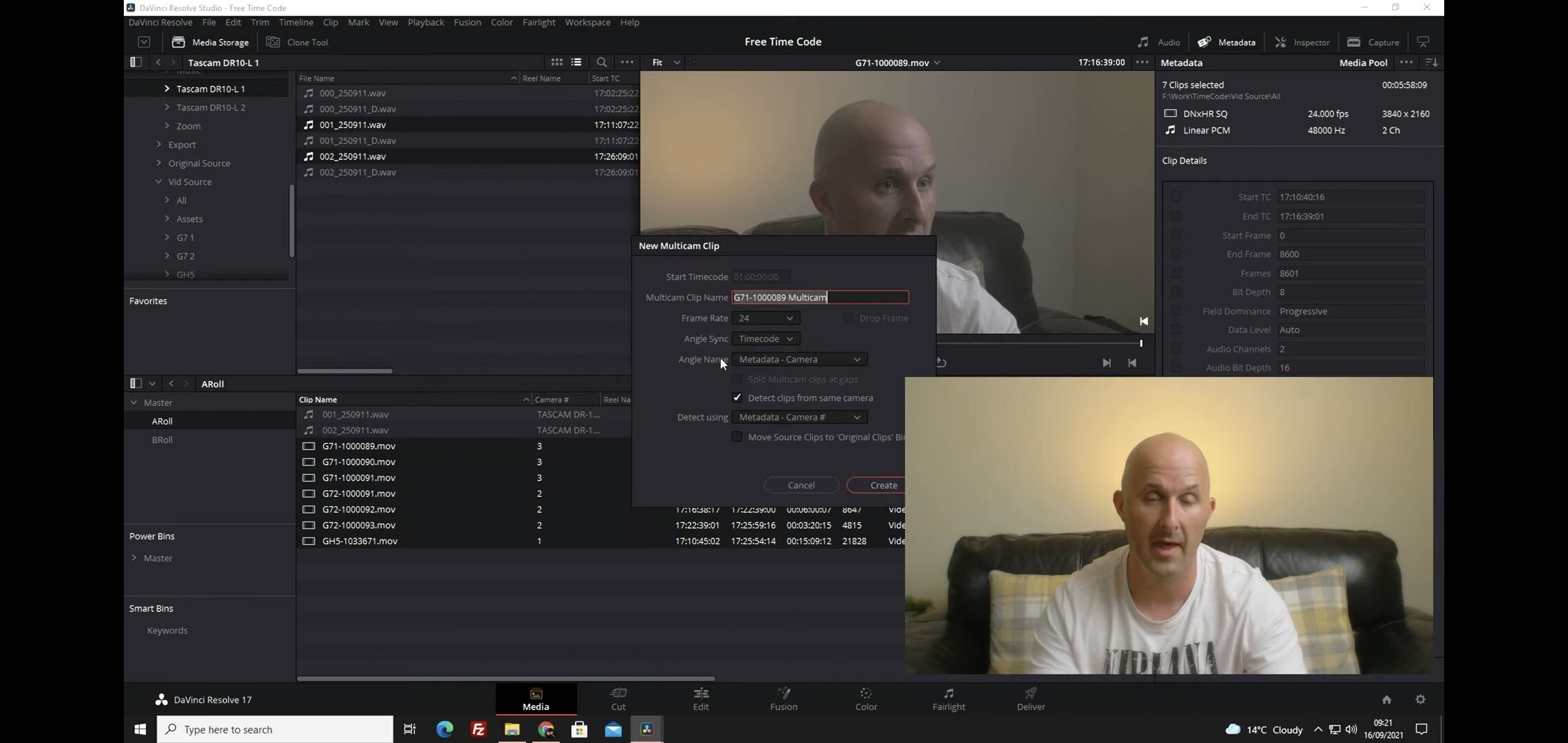Expand Tascam DR10-L 2 folder

click(166, 107)
